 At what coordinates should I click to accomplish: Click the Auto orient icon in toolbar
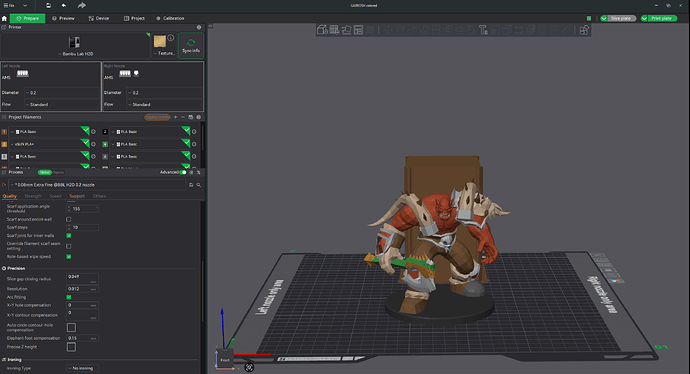[346, 30]
